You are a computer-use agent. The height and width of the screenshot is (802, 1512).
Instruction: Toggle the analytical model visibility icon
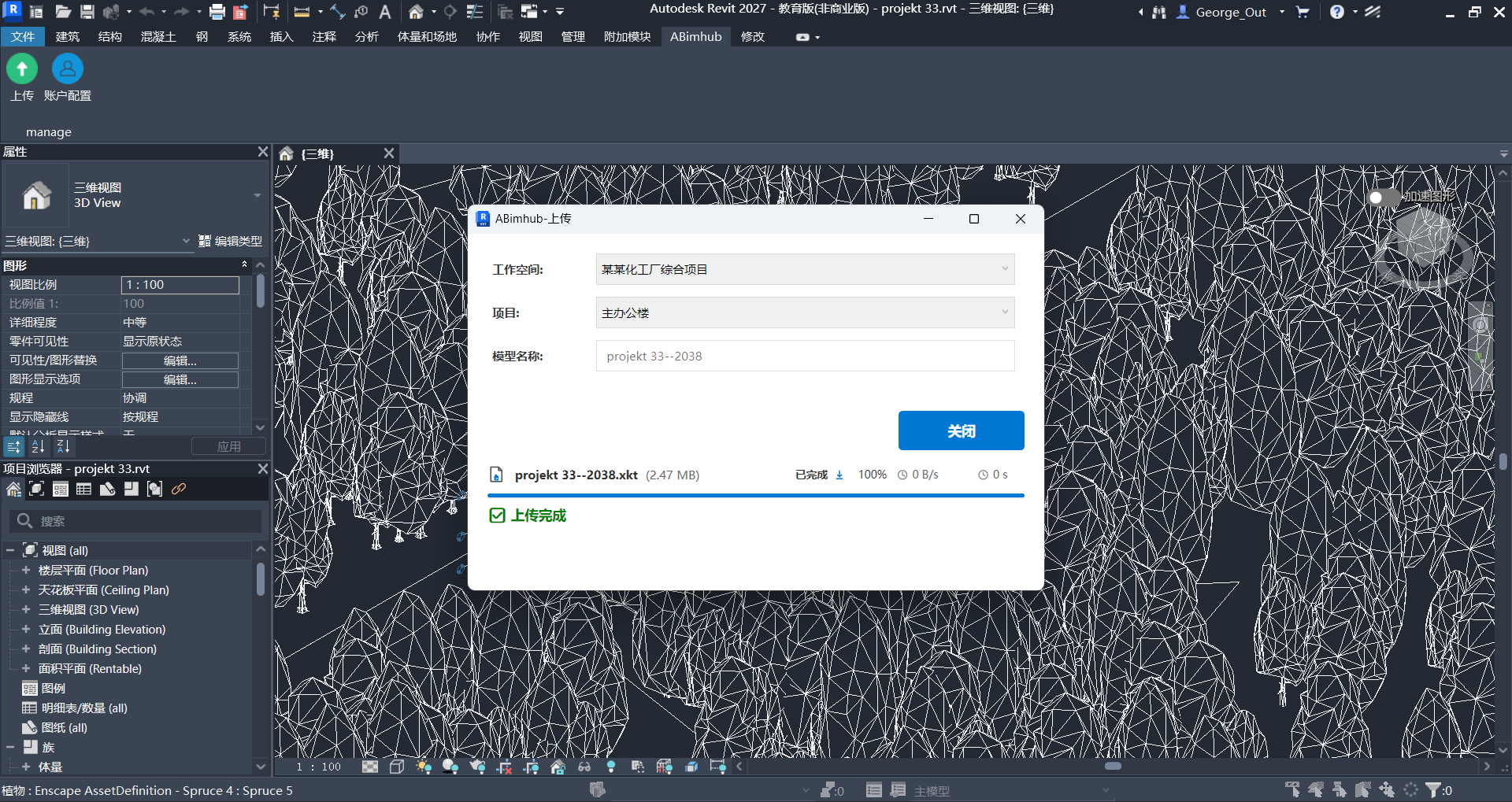[x=665, y=767]
